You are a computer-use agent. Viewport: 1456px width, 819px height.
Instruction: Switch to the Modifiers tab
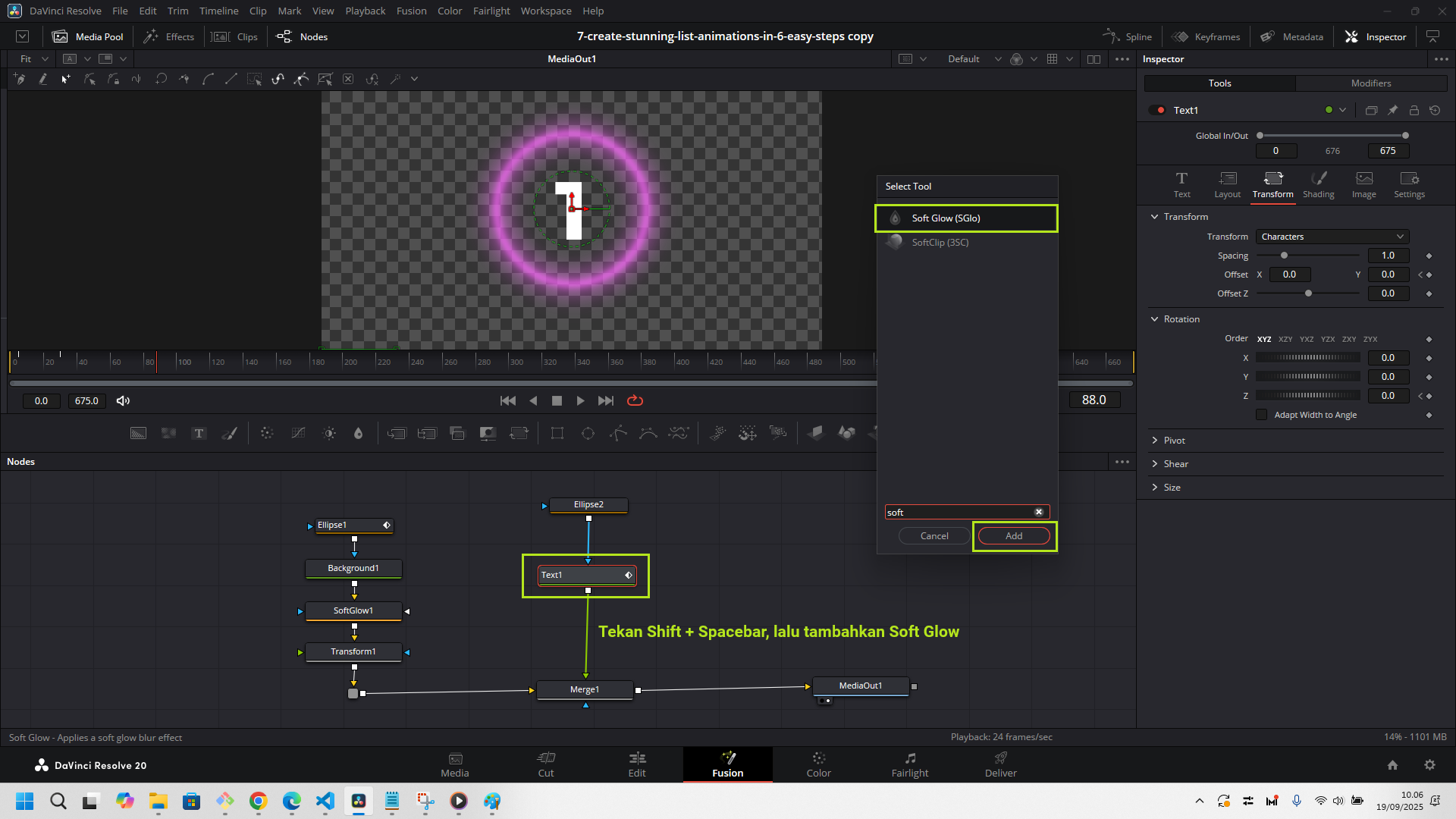tap(1370, 83)
